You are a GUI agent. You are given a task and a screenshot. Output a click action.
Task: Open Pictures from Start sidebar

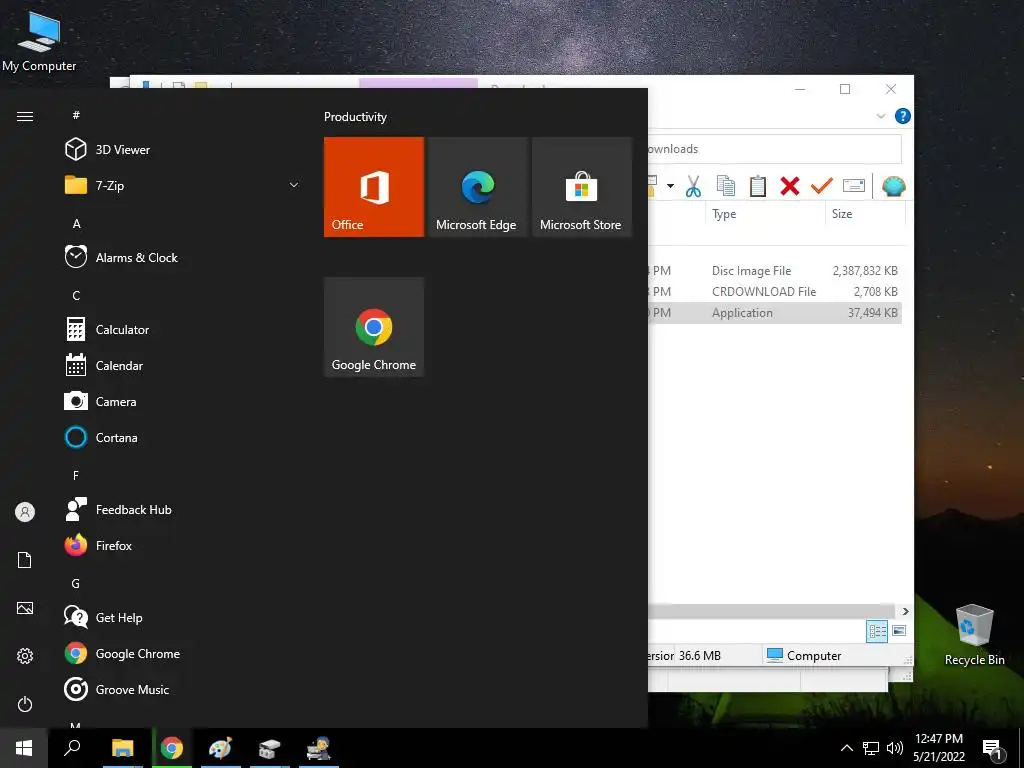25,608
